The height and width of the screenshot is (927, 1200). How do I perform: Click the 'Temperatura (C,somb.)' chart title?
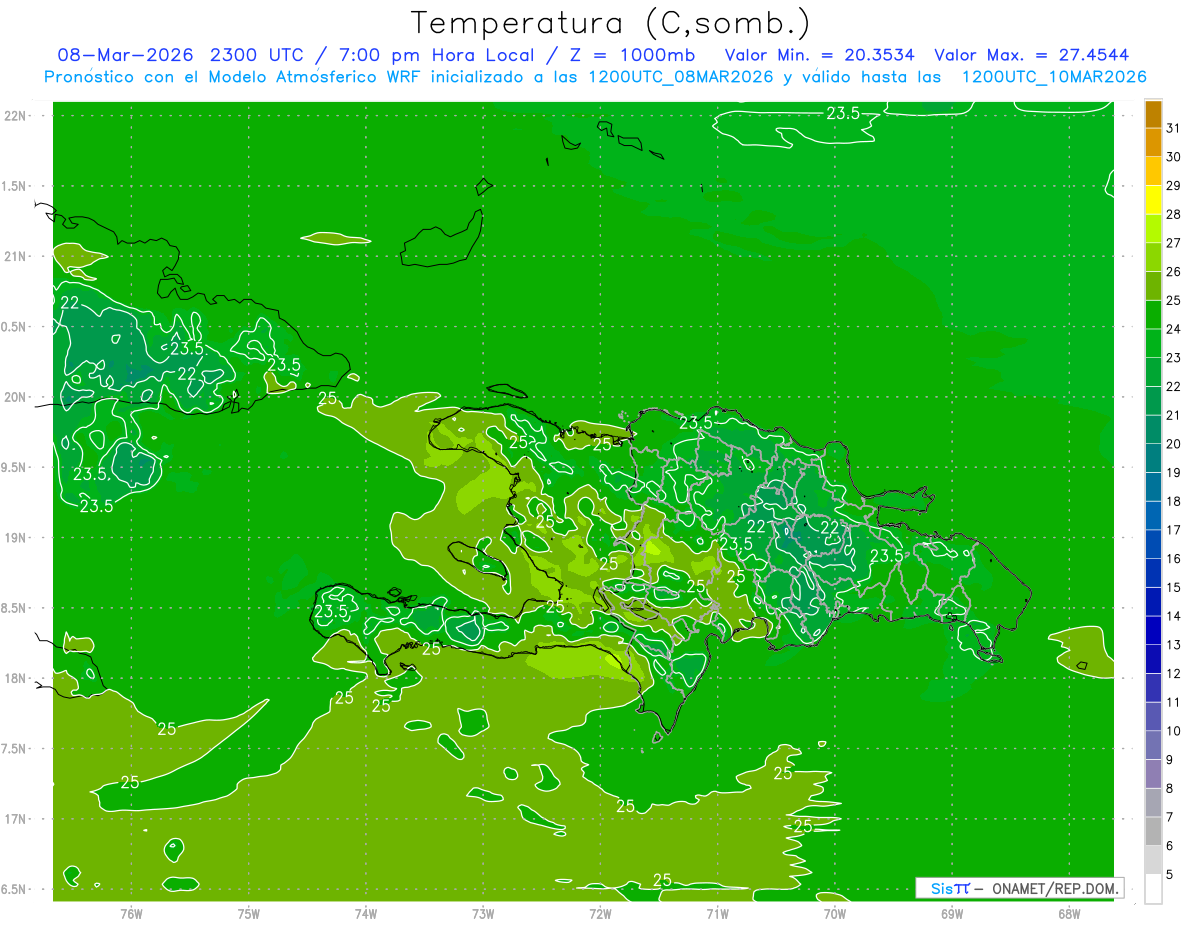point(610,23)
